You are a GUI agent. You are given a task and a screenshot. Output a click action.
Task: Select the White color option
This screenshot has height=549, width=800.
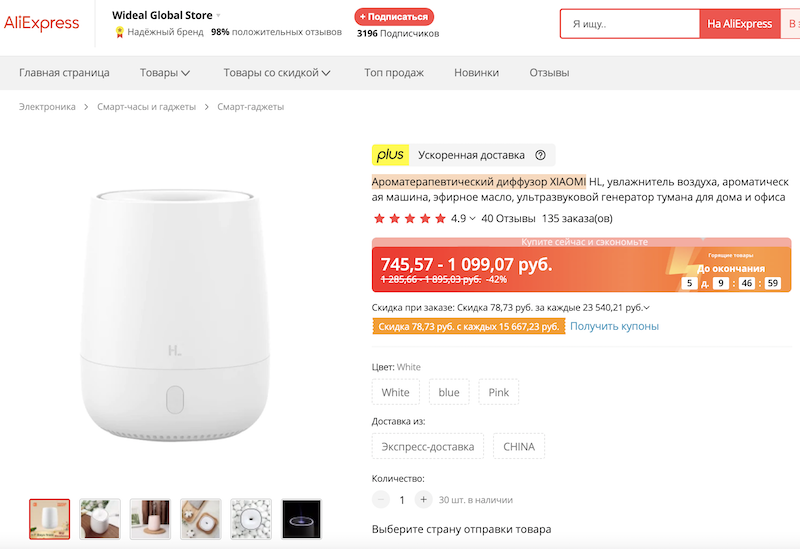(x=395, y=392)
